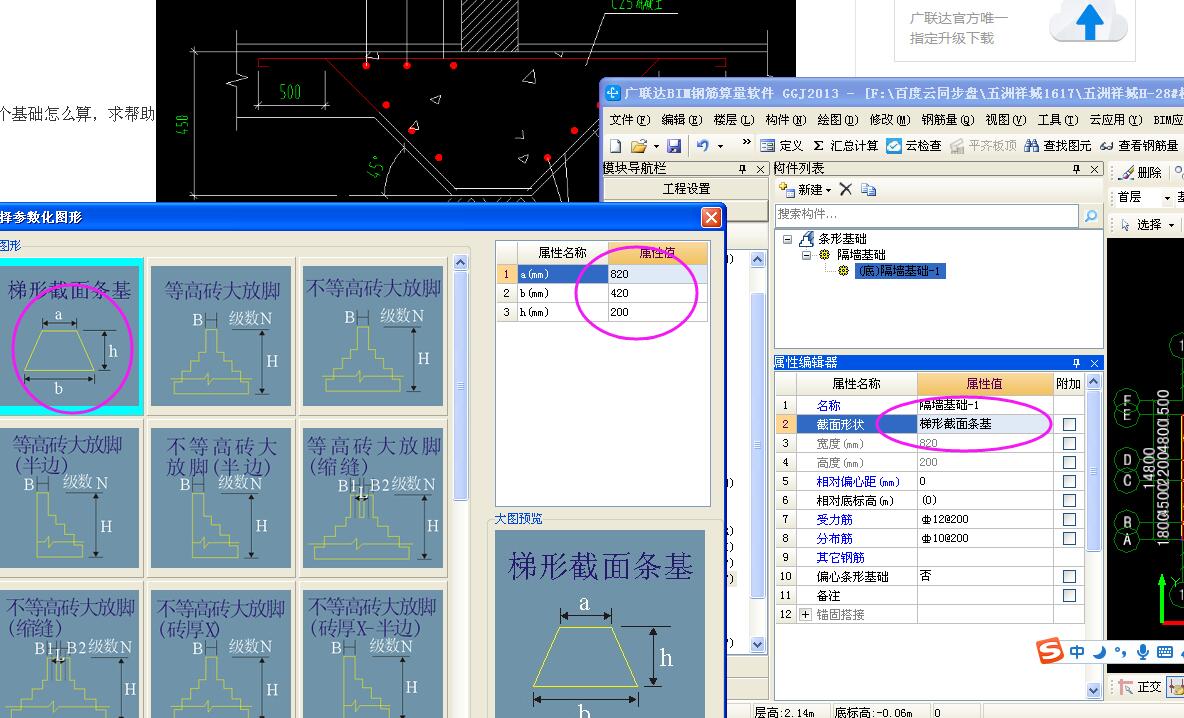Viewport: 1184px width, 718px height.
Task: Open the 文件(F) menu
Action: tap(630, 119)
